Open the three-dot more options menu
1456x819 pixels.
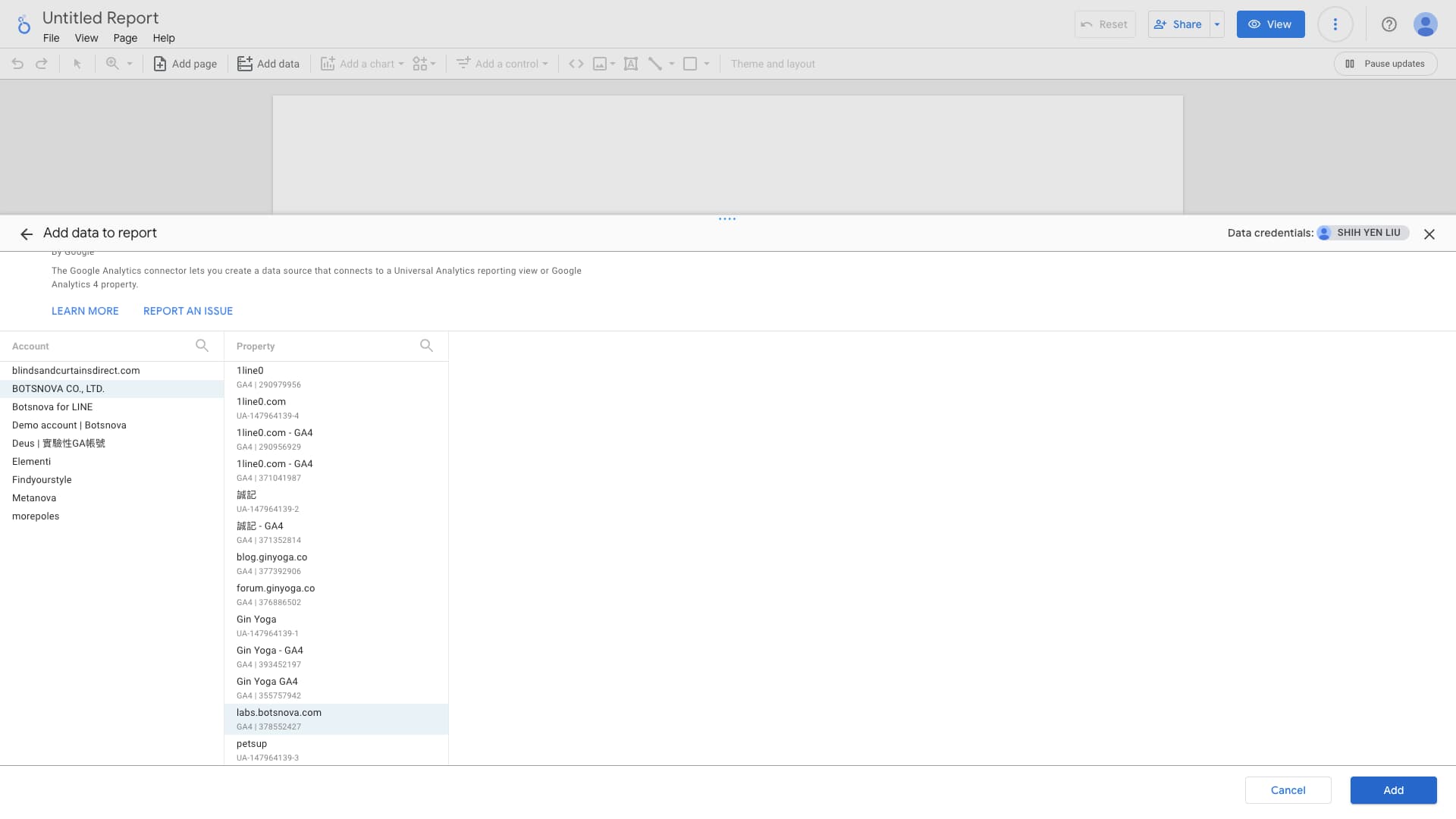coord(1335,24)
